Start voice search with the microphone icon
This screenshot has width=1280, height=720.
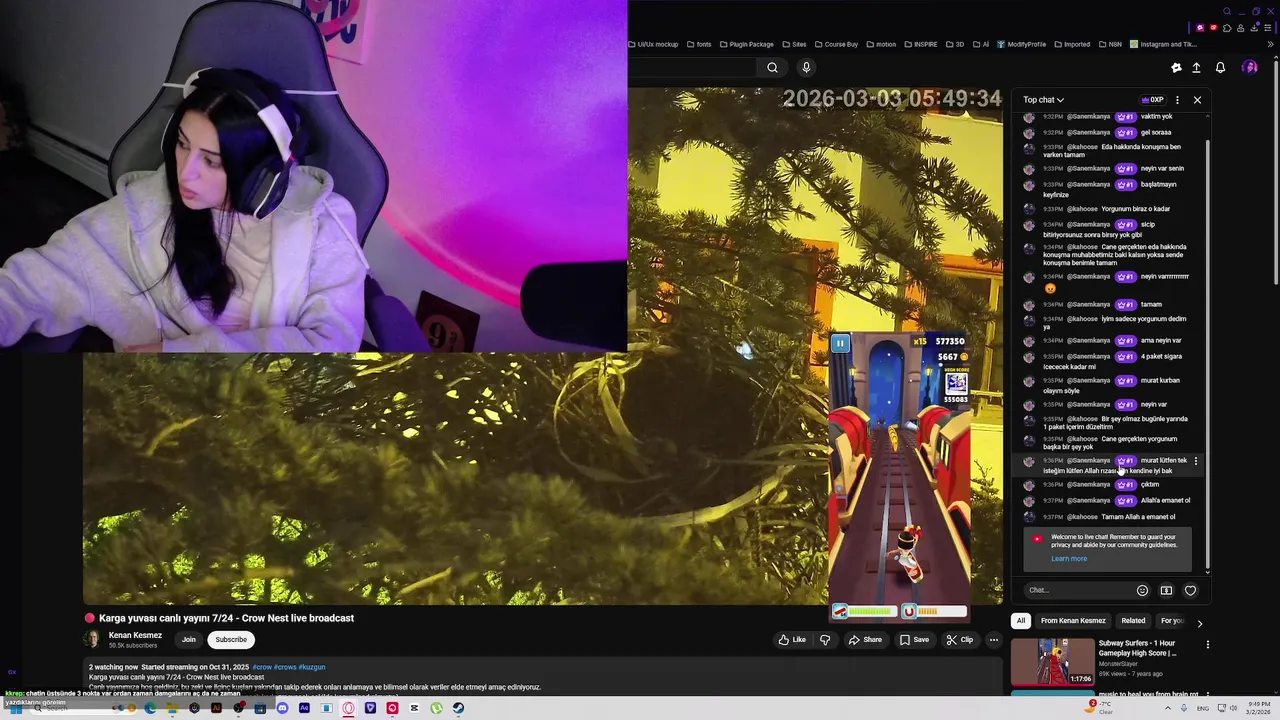tap(806, 67)
